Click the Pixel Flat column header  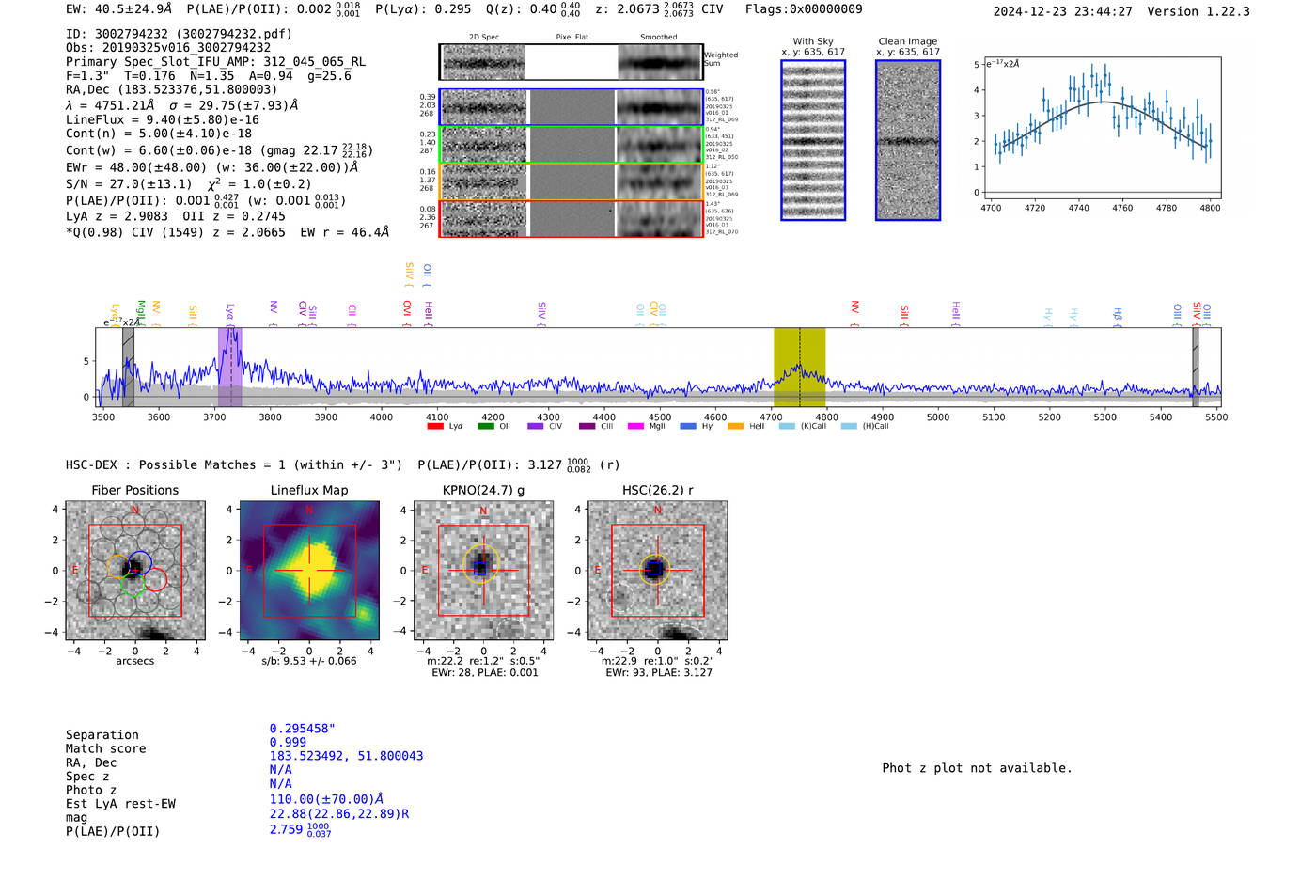[572, 38]
